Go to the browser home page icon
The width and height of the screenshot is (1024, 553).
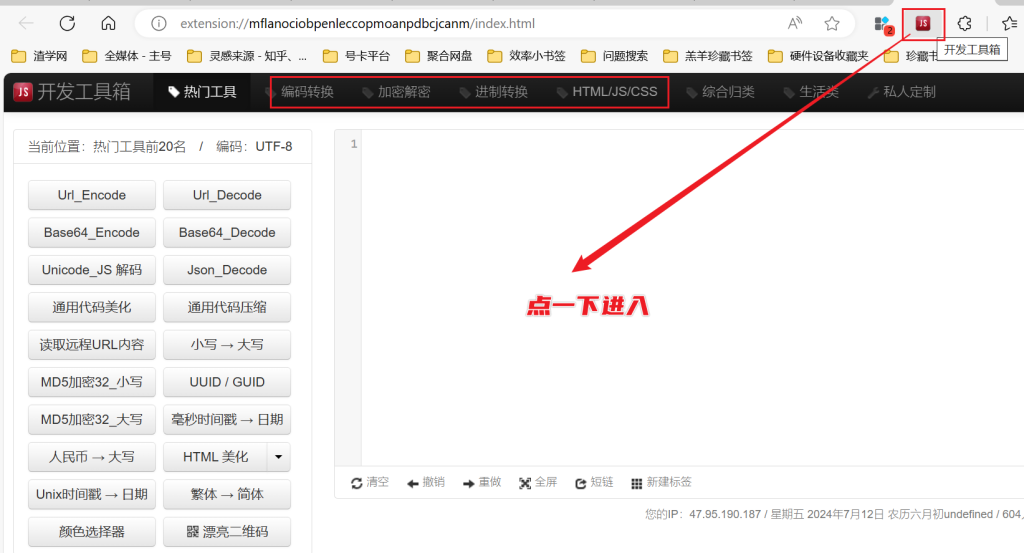click(x=108, y=24)
